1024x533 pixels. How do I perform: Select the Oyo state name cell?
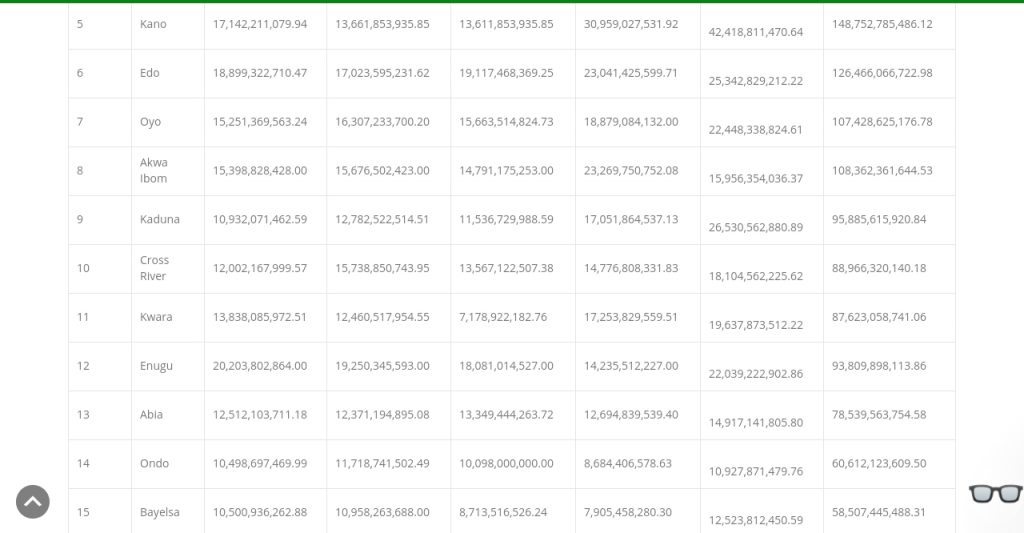tap(150, 122)
